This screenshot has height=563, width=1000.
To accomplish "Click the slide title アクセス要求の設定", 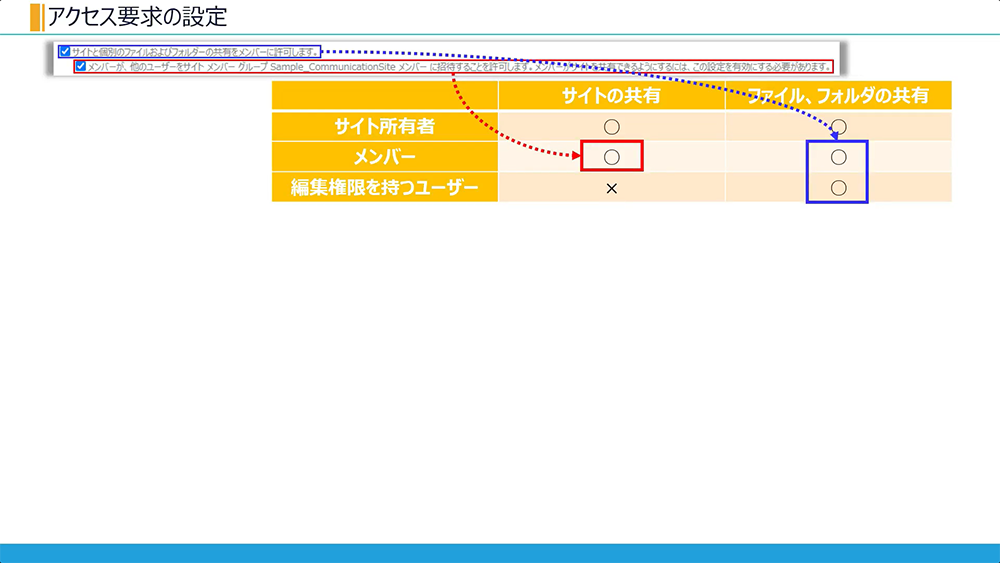I will coord(137,17).
